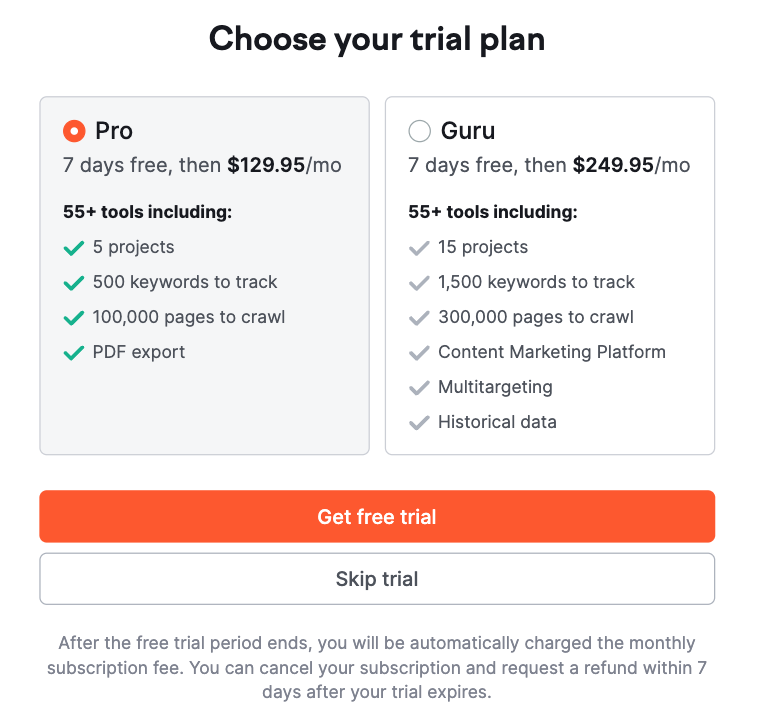Click the Choose your trial plan heading
Screen dimensions: 759x724
tap(377, 39)
